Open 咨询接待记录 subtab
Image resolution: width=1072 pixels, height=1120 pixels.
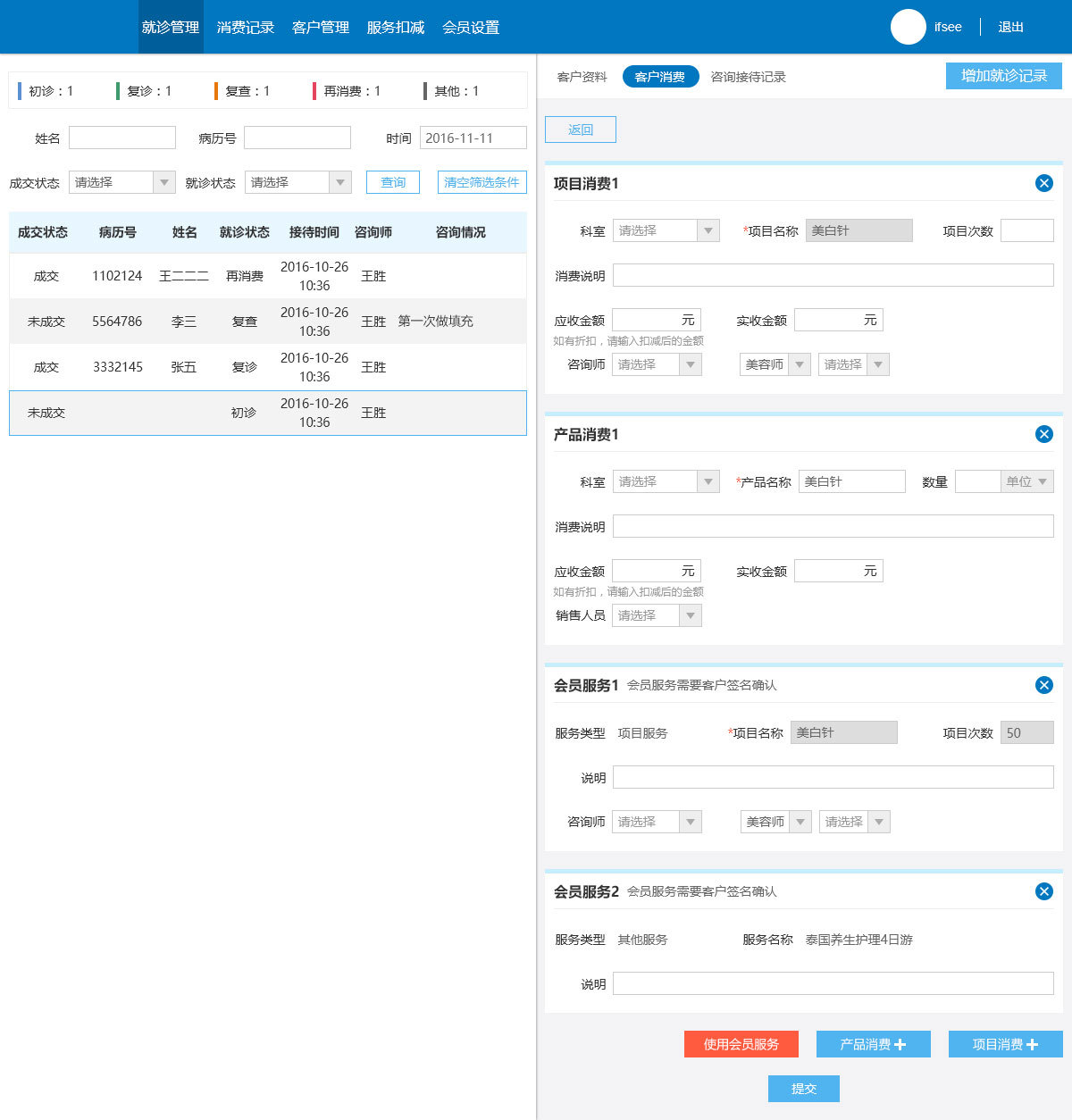[x=748, y=77]
